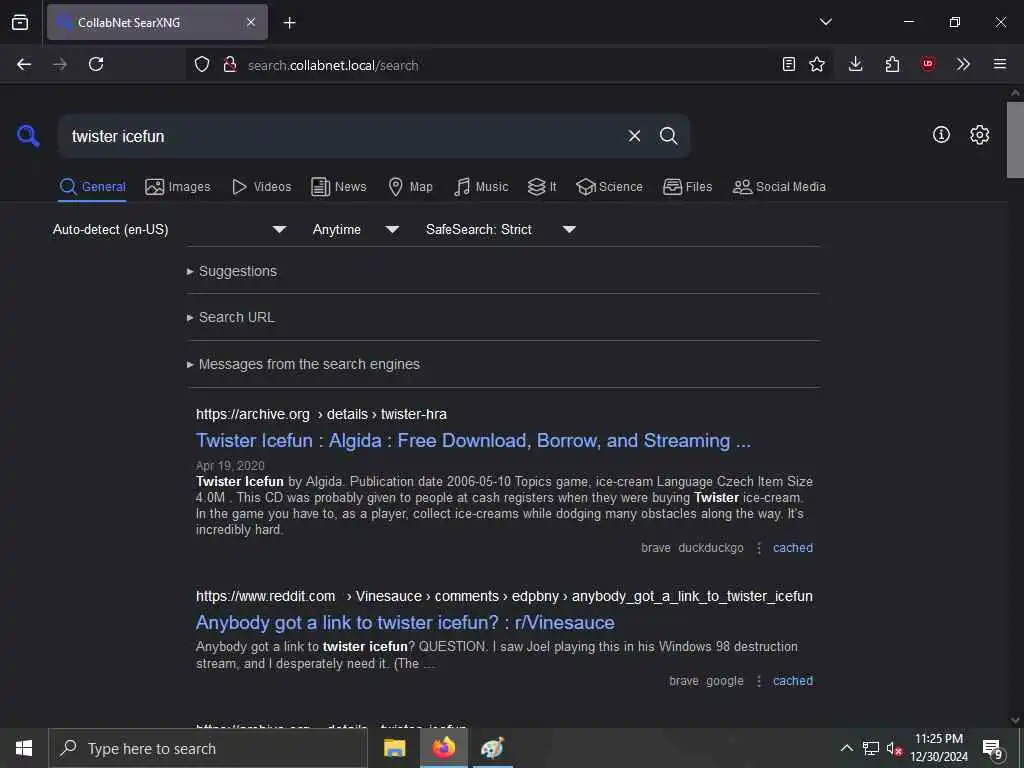1024x768 pixels.
Task: Close the CollabNet SearXNG tab
Action: click(x=251, y=22)
